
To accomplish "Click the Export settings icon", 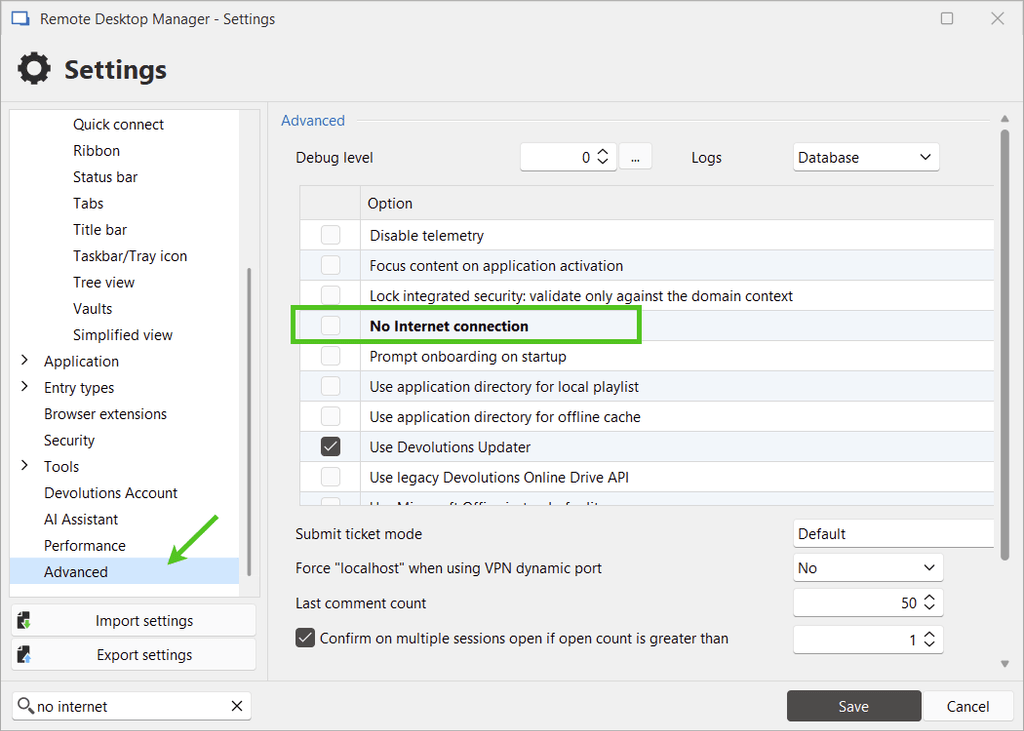I will (25, 655).
